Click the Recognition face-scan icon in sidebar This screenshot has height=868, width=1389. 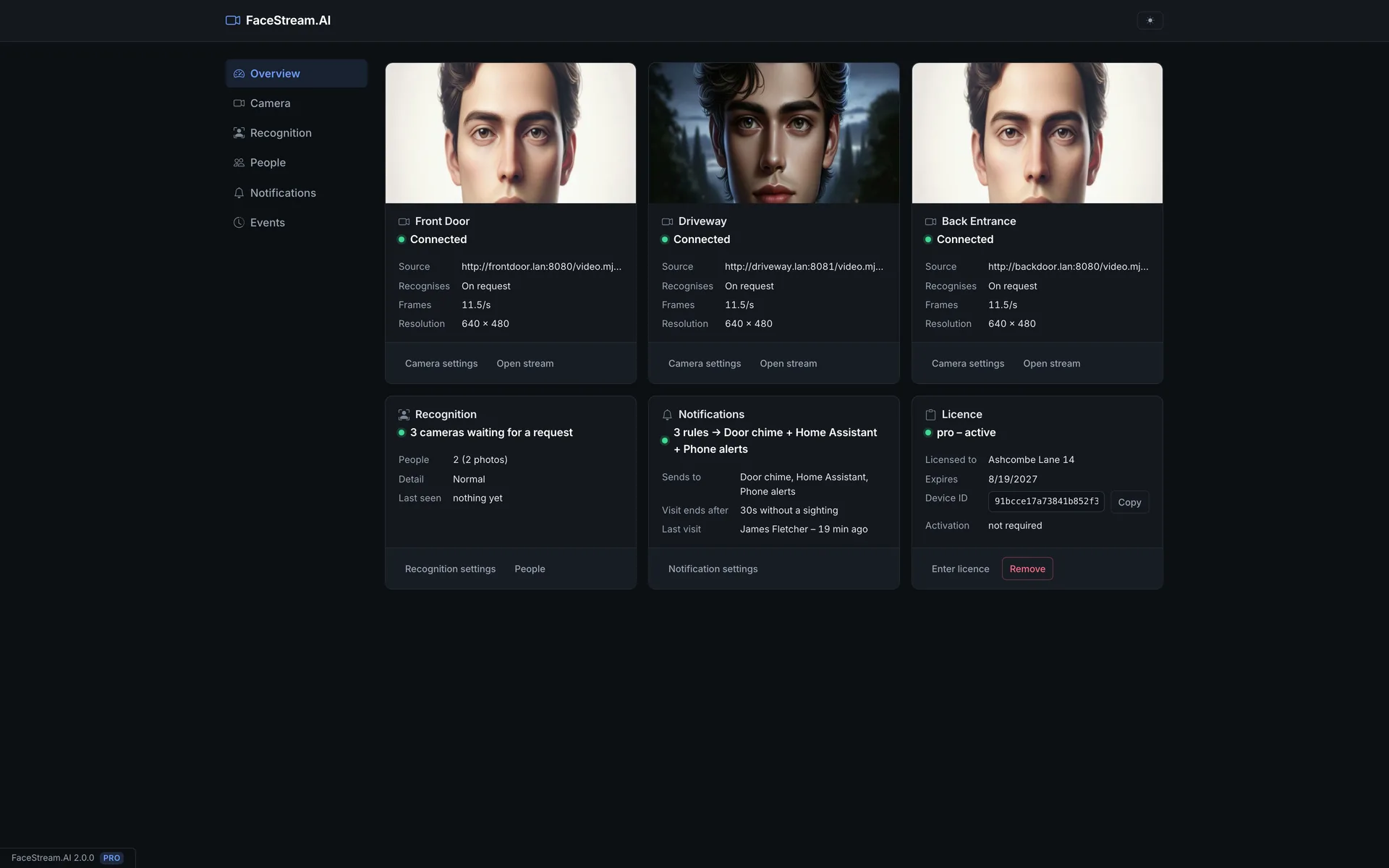tap(239, 133)
